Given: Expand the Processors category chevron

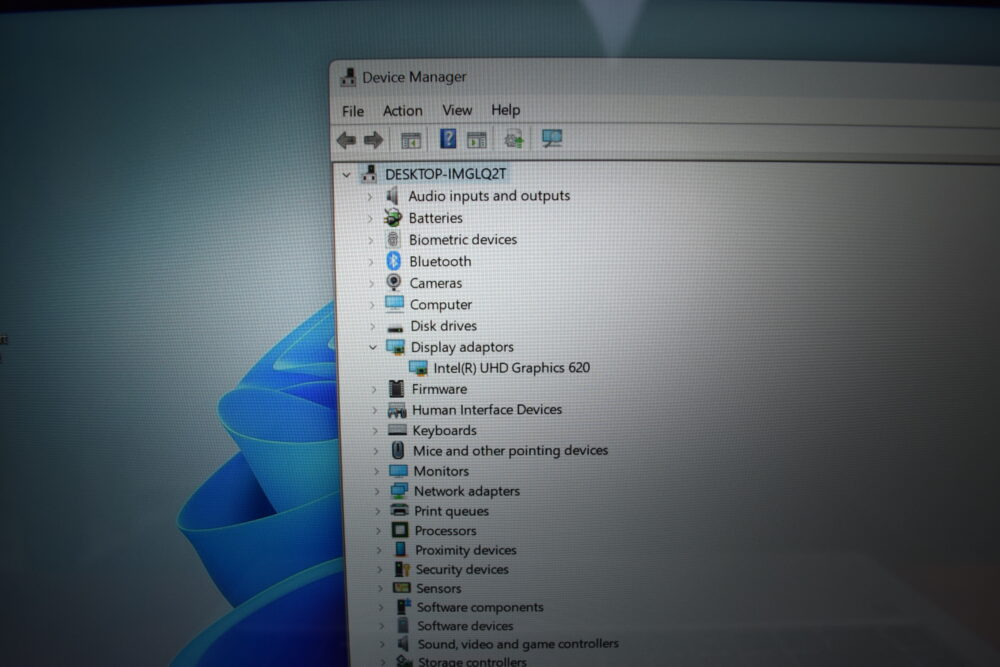Looking at the screenshot, I should 378,531.
